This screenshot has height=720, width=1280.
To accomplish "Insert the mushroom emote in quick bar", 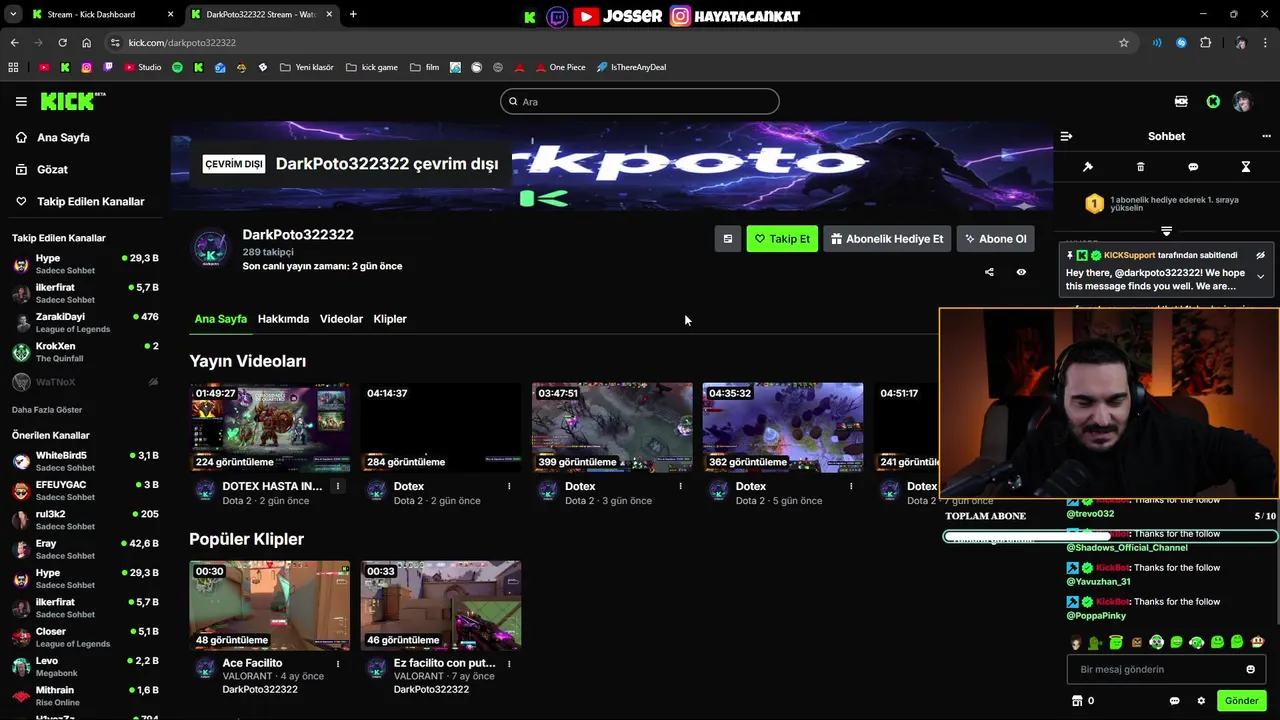I will pos(1257,642).
